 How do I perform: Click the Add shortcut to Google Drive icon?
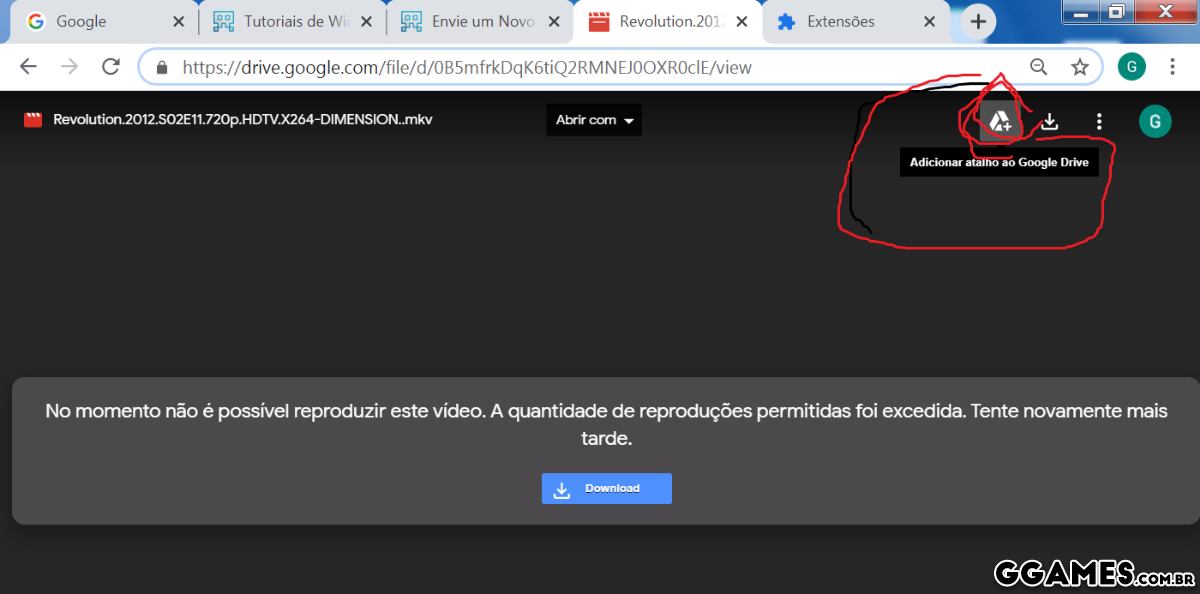tap(999, 122)
